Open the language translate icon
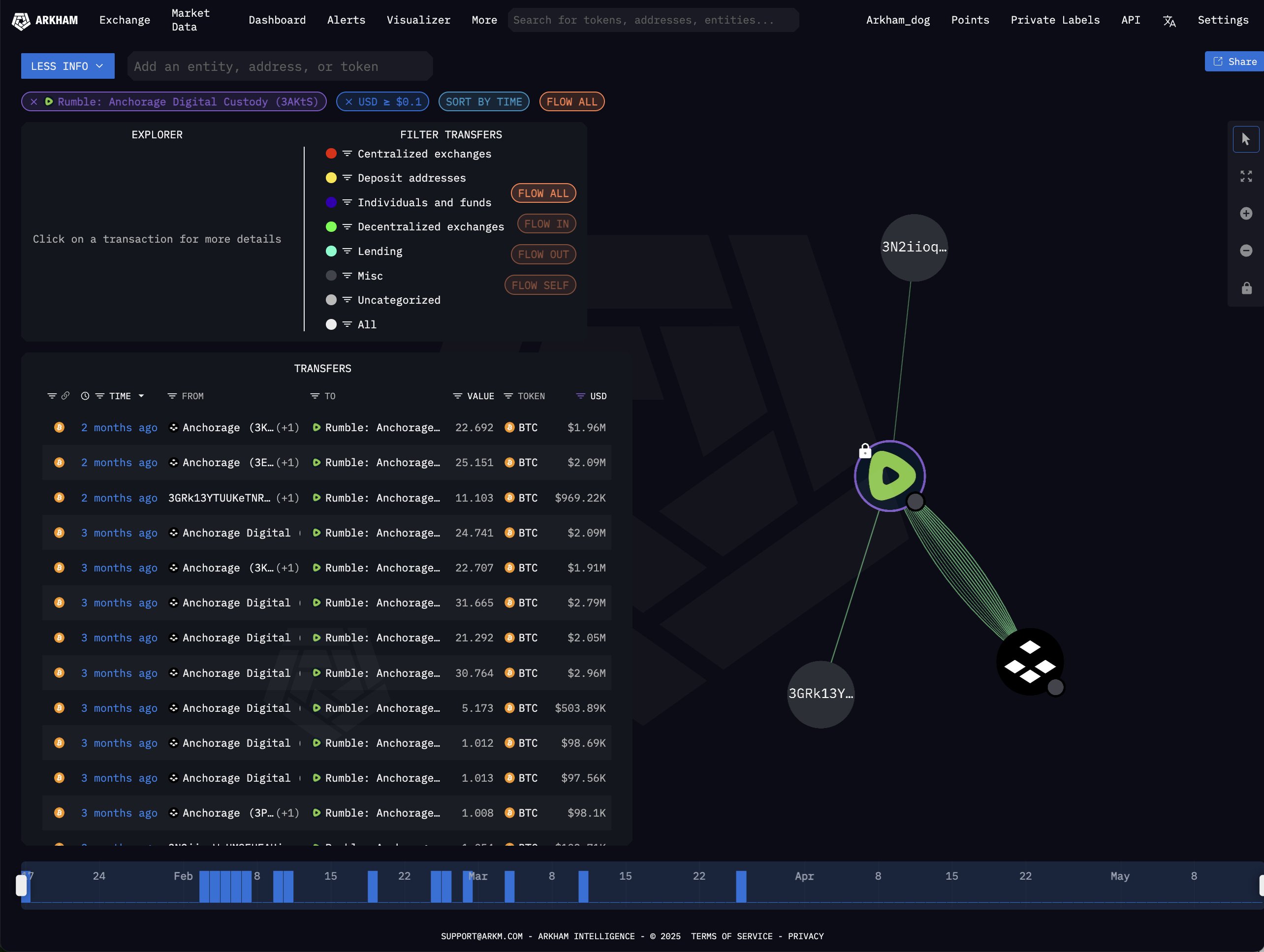 pos(1169,21)
